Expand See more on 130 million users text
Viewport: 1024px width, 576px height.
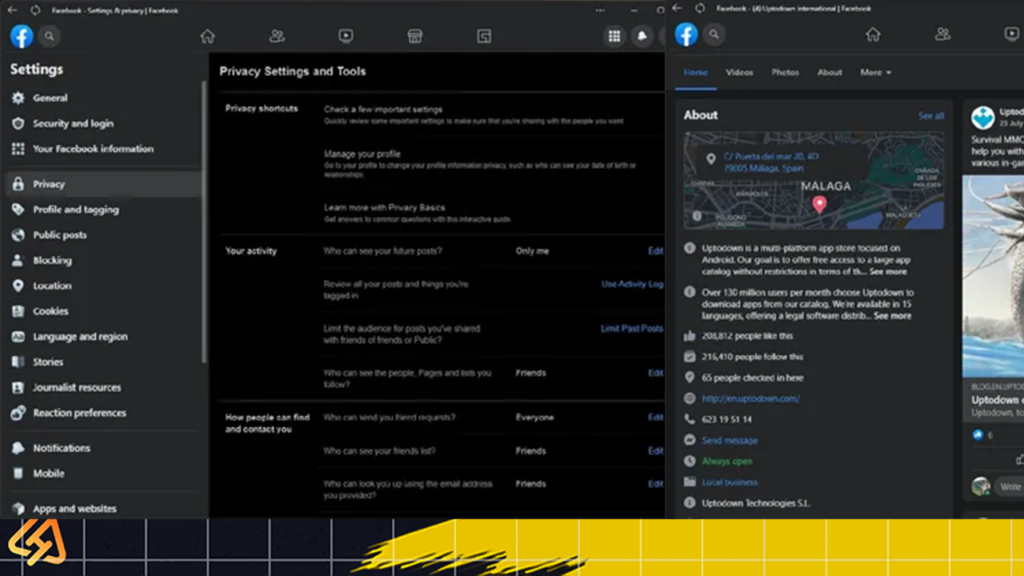coord(892,315)
